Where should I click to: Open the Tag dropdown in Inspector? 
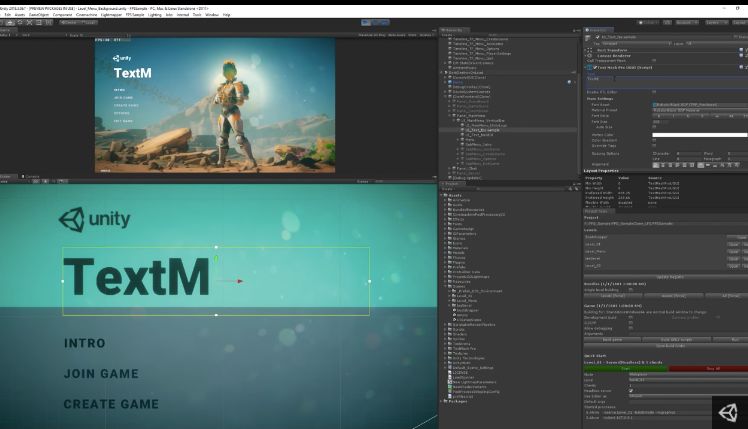pyautogui.click(x=636, y=44)
